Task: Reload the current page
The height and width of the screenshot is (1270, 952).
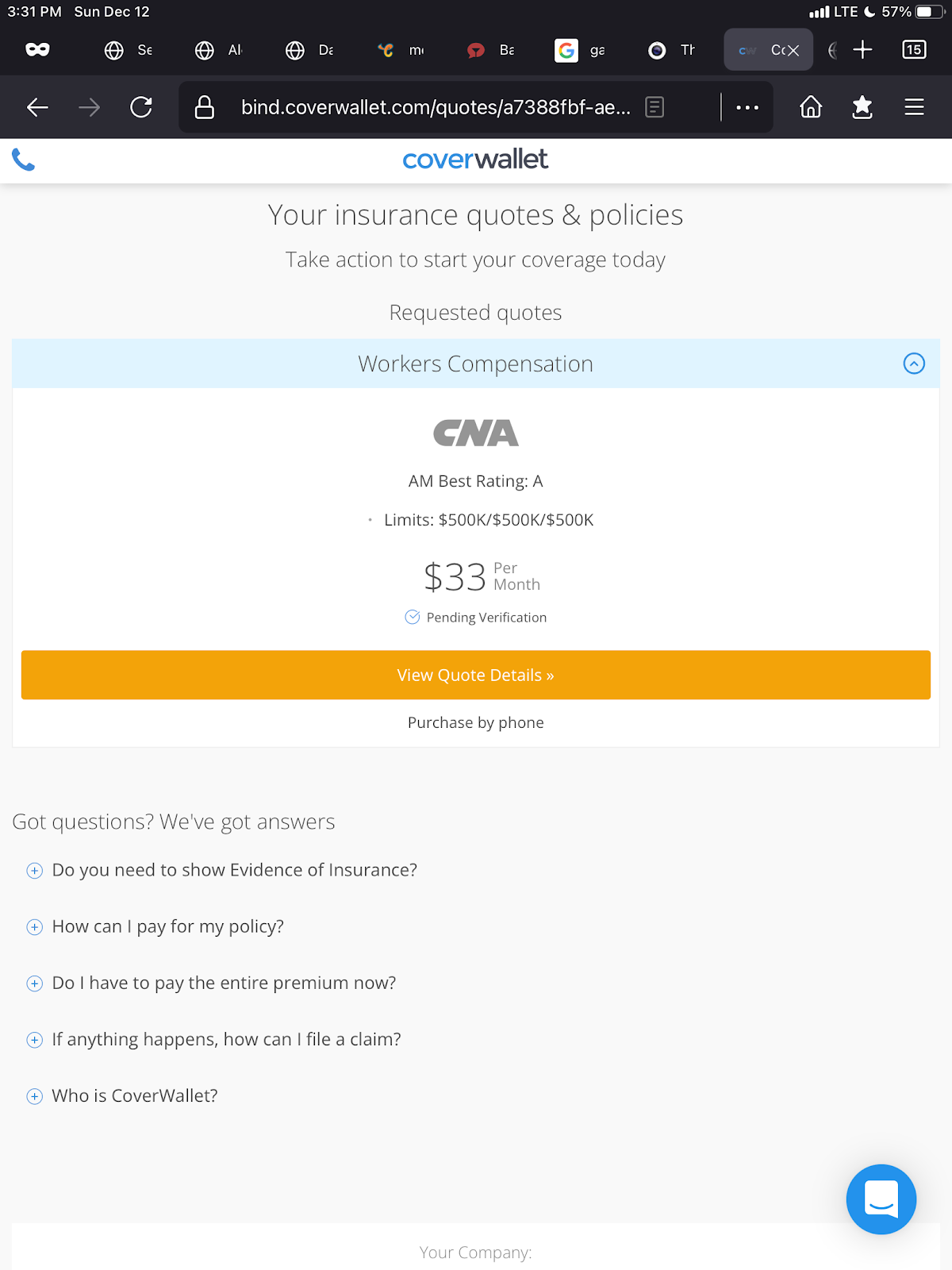Action: pyautogui.click(x=141, y=107)
